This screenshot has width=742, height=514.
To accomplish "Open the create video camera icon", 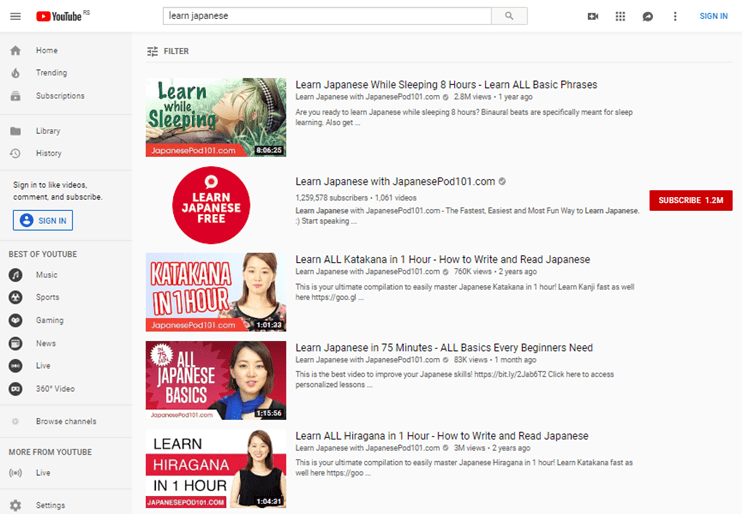I will [x=593, y=16].
